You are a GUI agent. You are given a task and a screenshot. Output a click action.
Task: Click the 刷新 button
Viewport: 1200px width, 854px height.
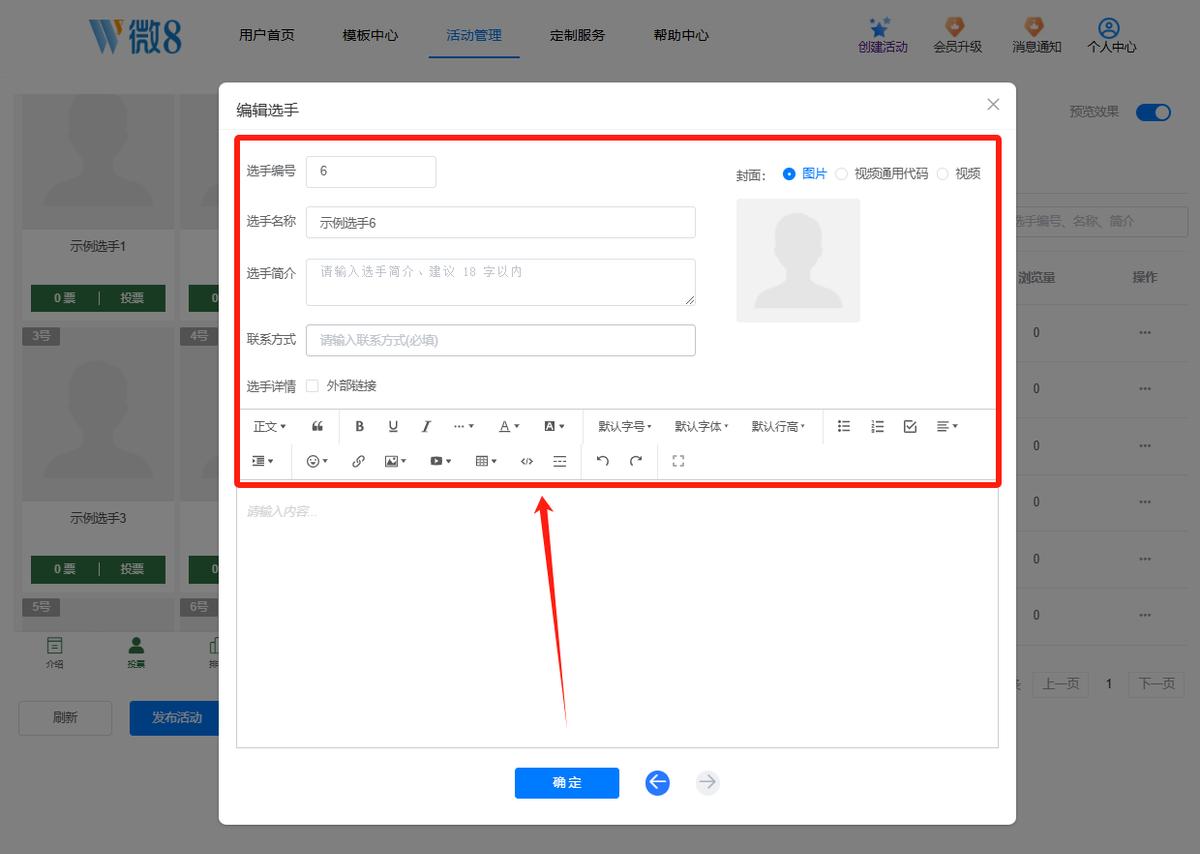65,718
